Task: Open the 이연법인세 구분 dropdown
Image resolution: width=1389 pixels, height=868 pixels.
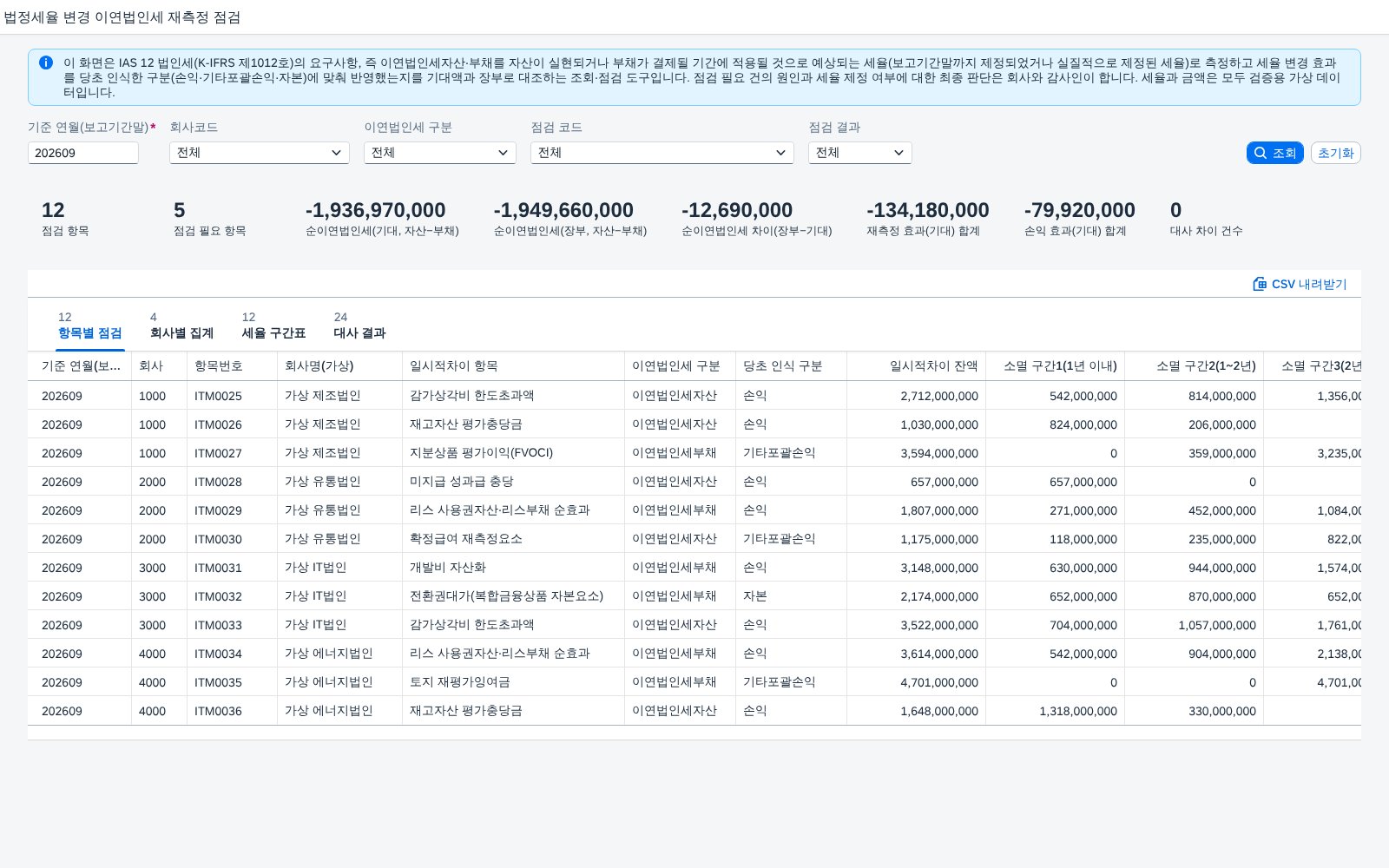Action: click(x=440, y=153)
